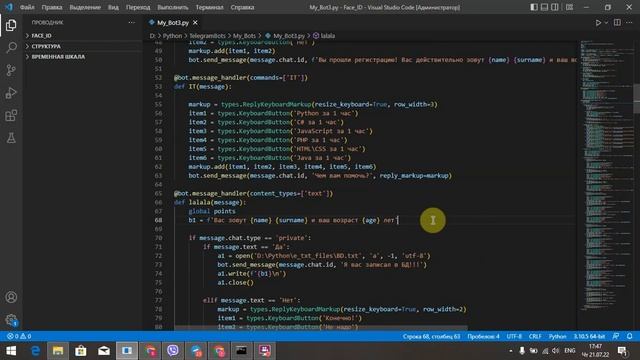
Task: Open Windows action center notifications
Action: pyautogui.click(x=622, y=351)
